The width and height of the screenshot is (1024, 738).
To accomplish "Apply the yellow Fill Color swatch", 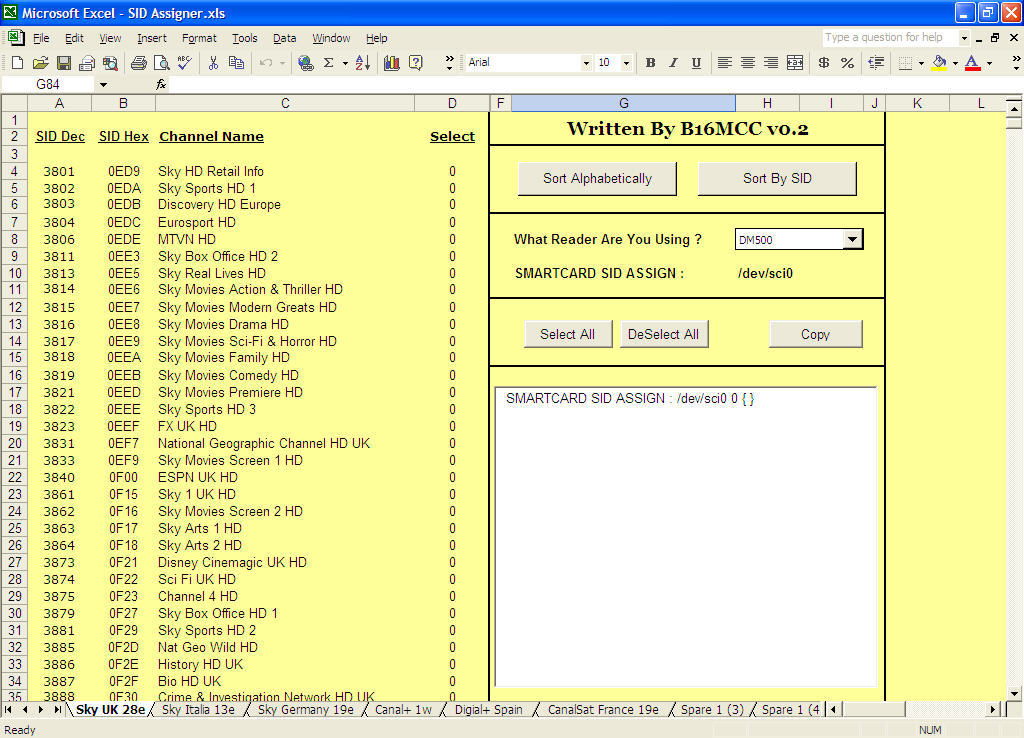I will [x=939, y=63].
